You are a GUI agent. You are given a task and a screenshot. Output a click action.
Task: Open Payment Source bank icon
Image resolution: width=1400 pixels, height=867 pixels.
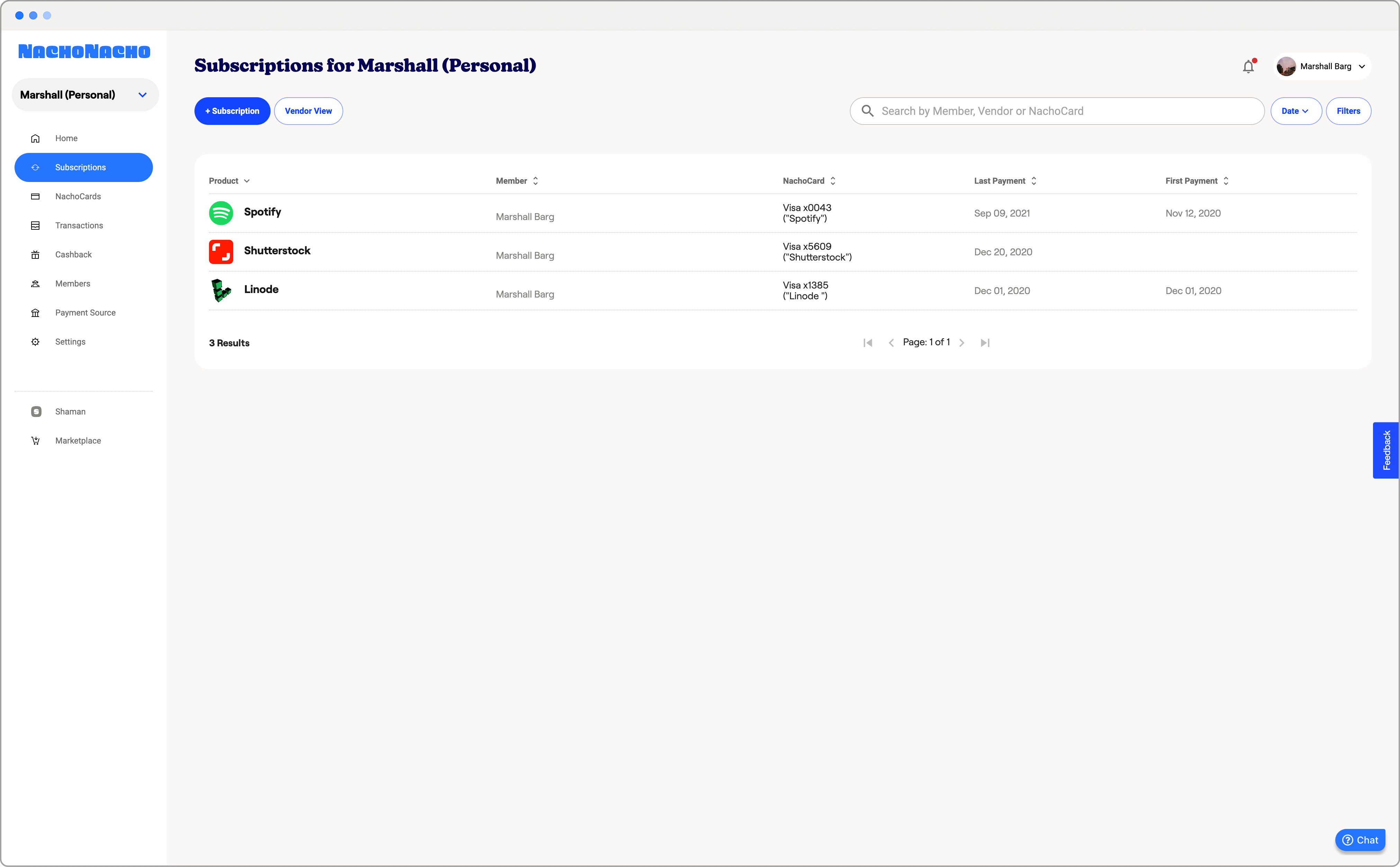[36, 312]
